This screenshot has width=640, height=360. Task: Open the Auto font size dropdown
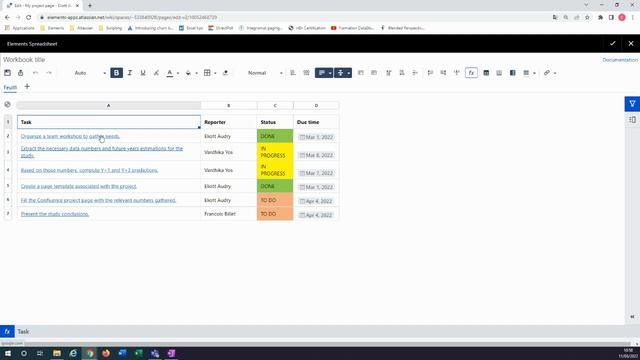point(89,73)
